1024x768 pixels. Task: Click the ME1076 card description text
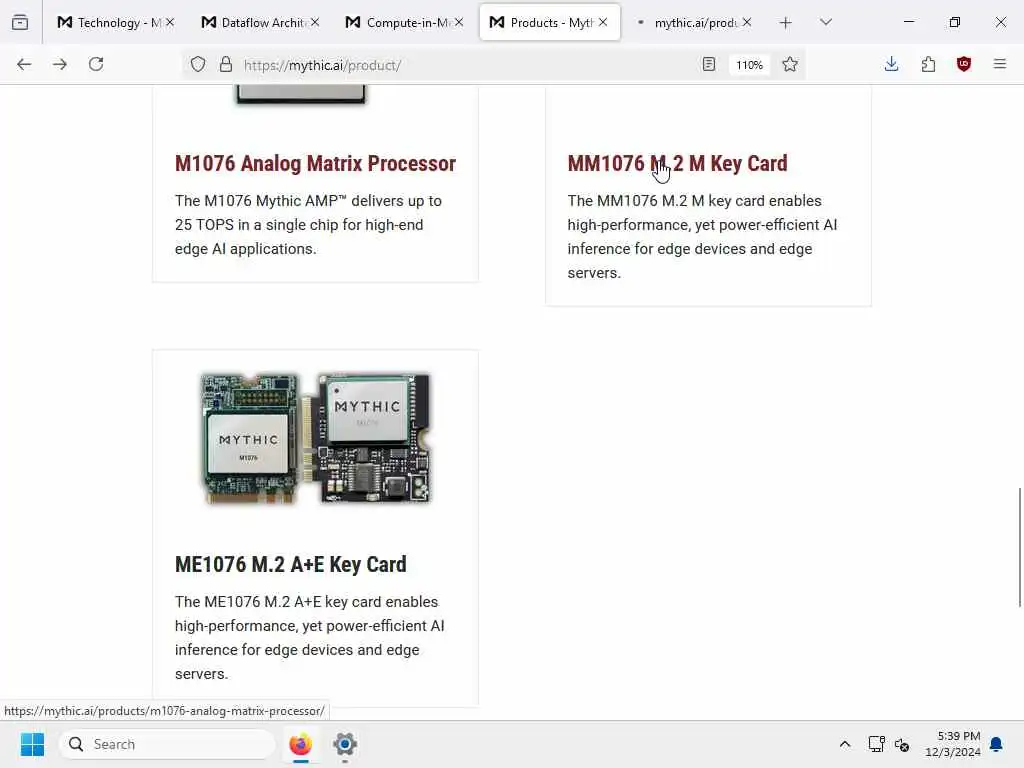point(310,637)
